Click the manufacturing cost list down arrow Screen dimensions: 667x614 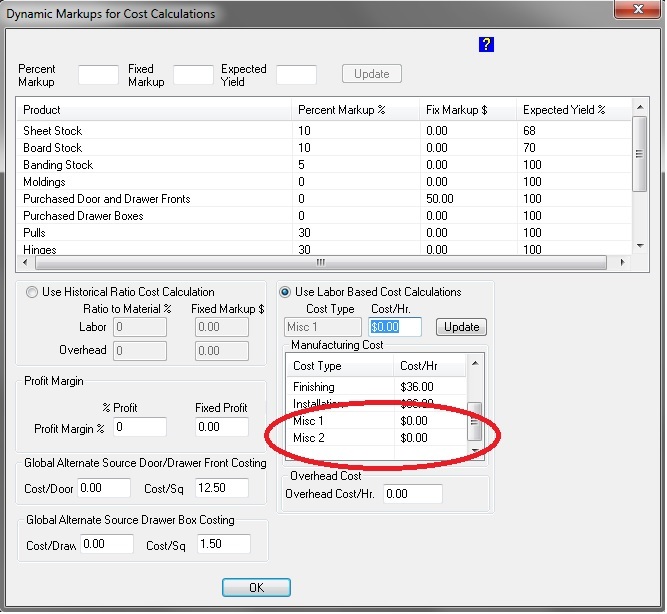tap(475, 452)
